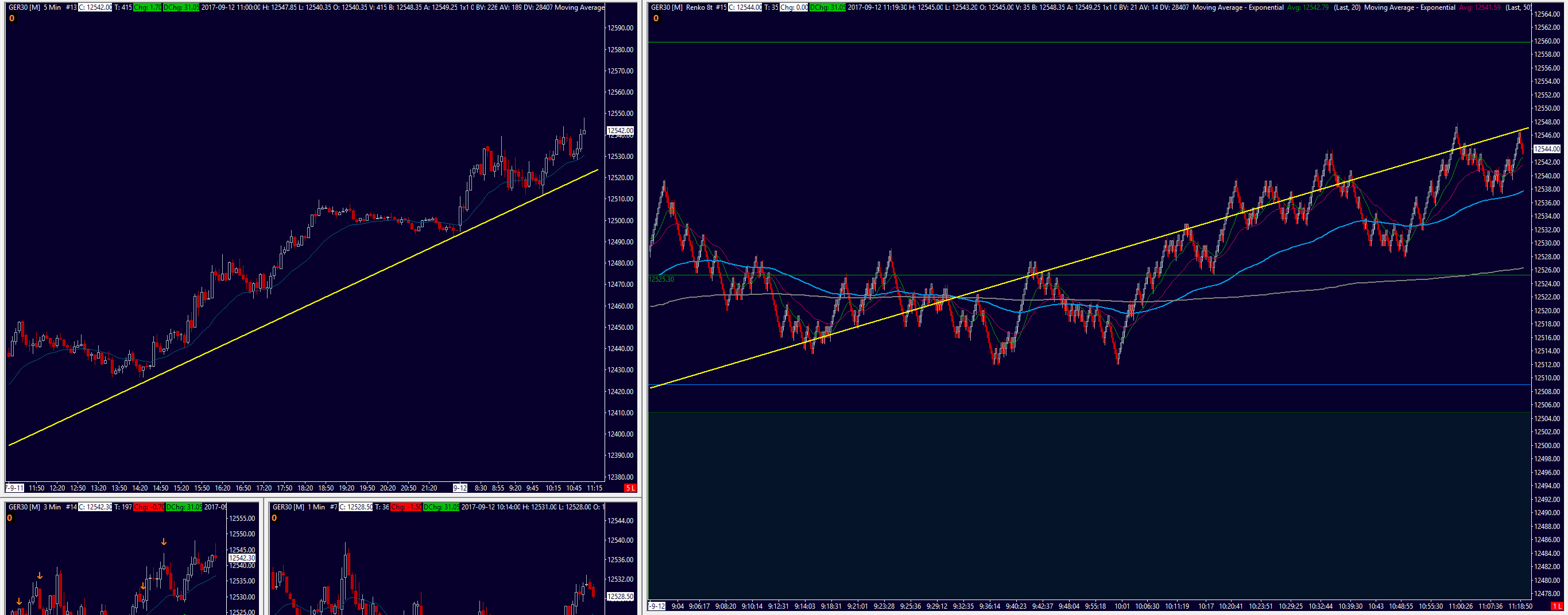Screen dimensions: 1568x615
Task: Click the (Last, 20) study parameter text
Action: (1347, 7)
